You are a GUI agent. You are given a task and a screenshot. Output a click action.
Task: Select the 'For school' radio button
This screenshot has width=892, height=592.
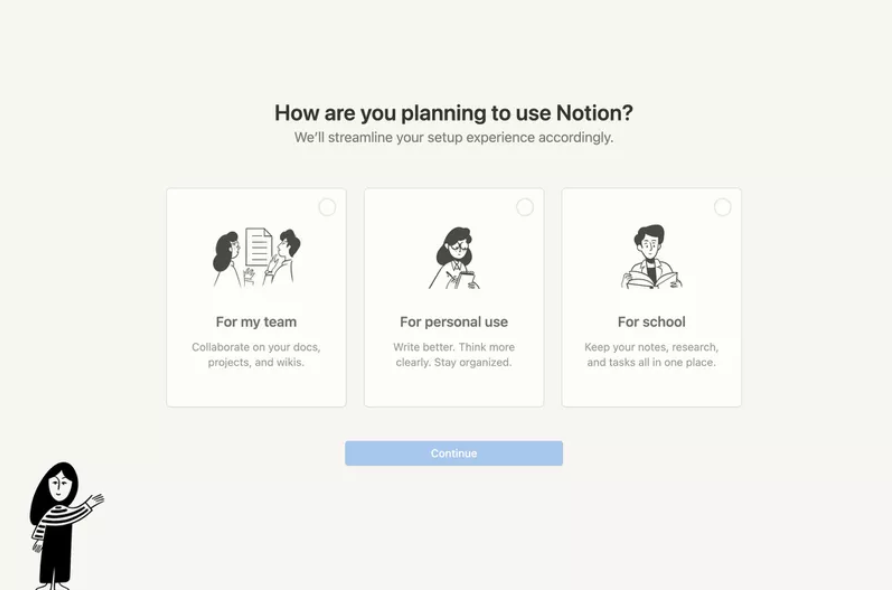coord(724,208)
